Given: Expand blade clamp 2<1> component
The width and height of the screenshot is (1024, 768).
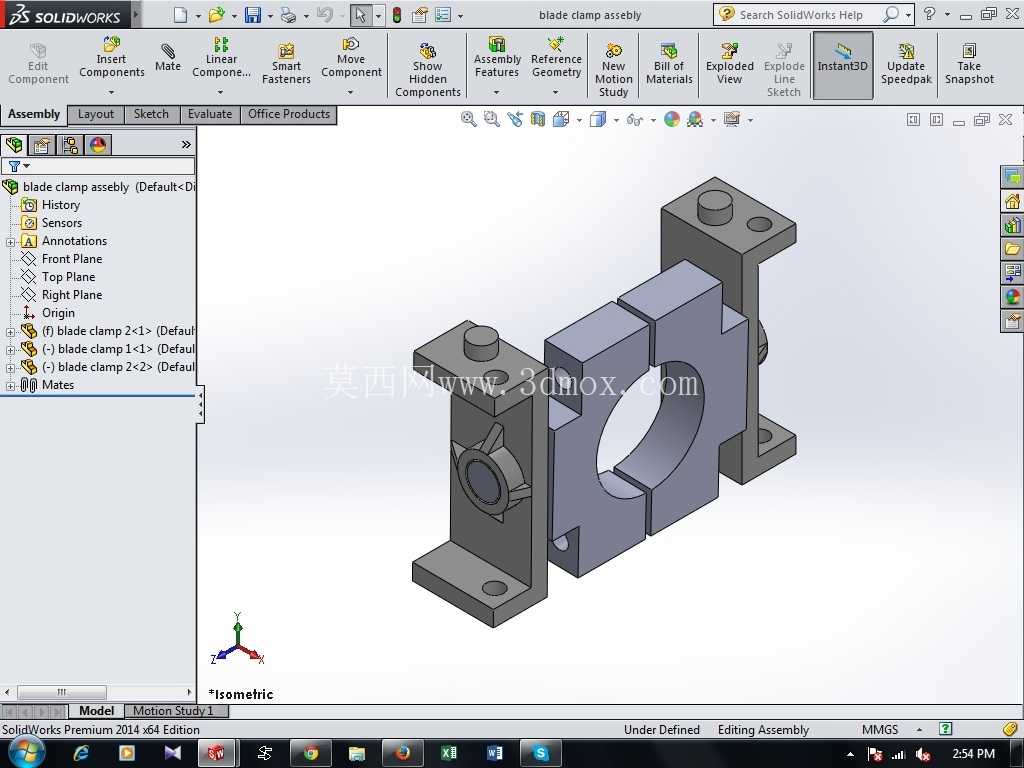Looking at the screenshot, I should [x=10, y=332].
